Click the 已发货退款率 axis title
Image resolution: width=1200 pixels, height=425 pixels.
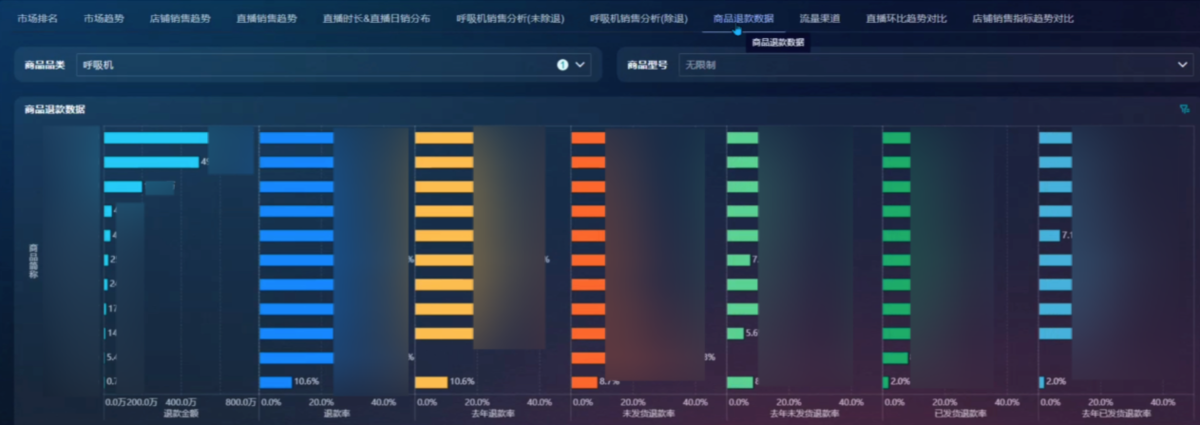(959, 413)
